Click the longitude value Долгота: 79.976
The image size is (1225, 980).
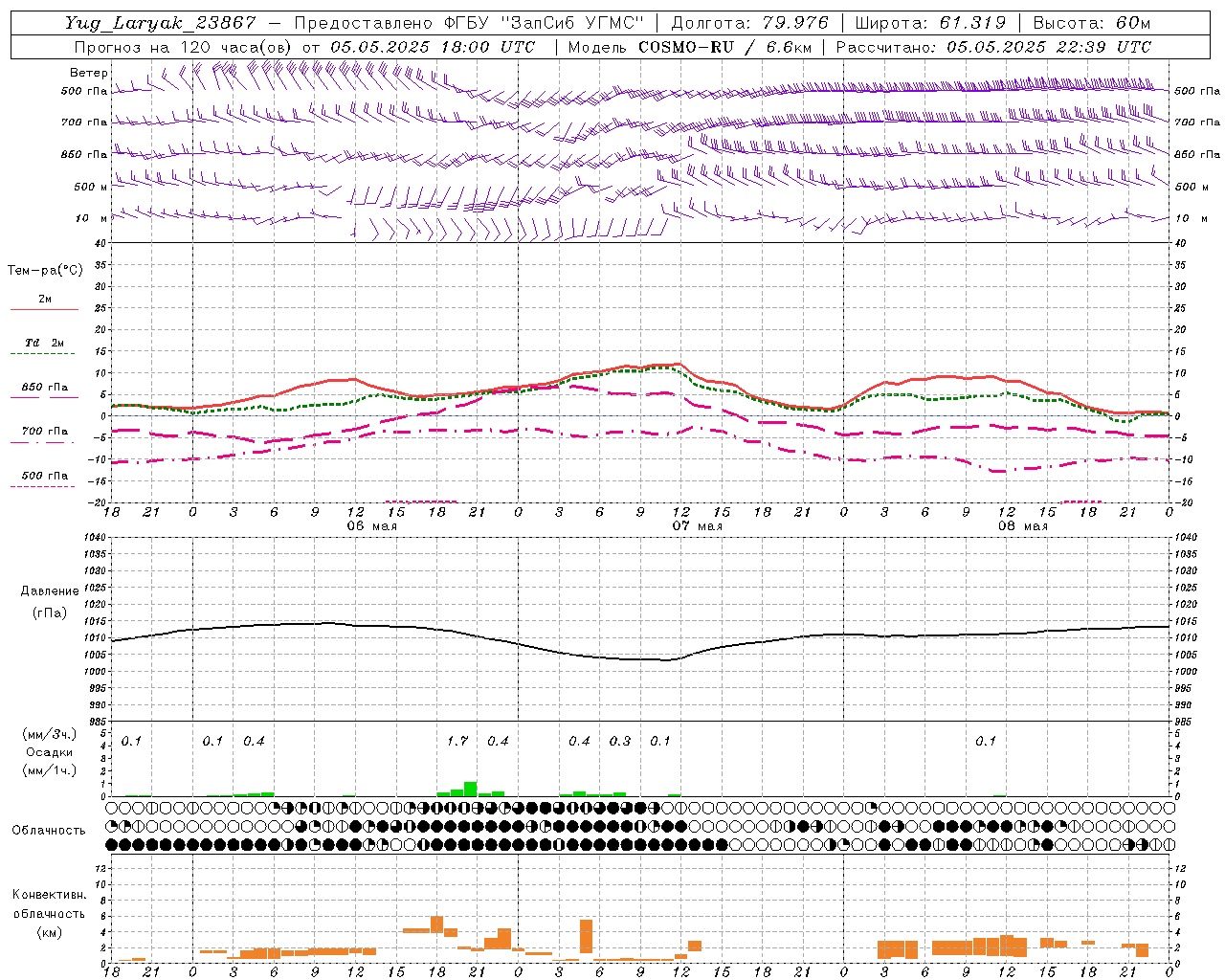click(750, 23)
